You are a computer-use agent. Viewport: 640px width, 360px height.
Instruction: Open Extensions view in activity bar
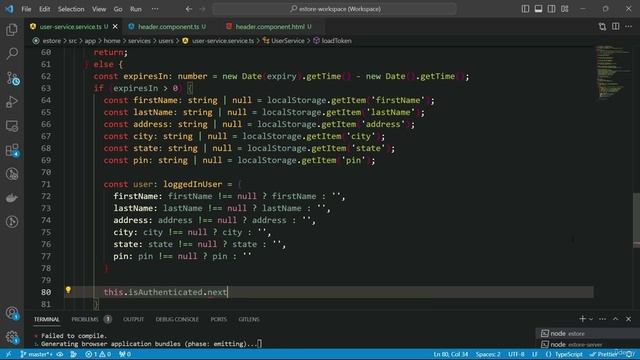pos(12,150)
